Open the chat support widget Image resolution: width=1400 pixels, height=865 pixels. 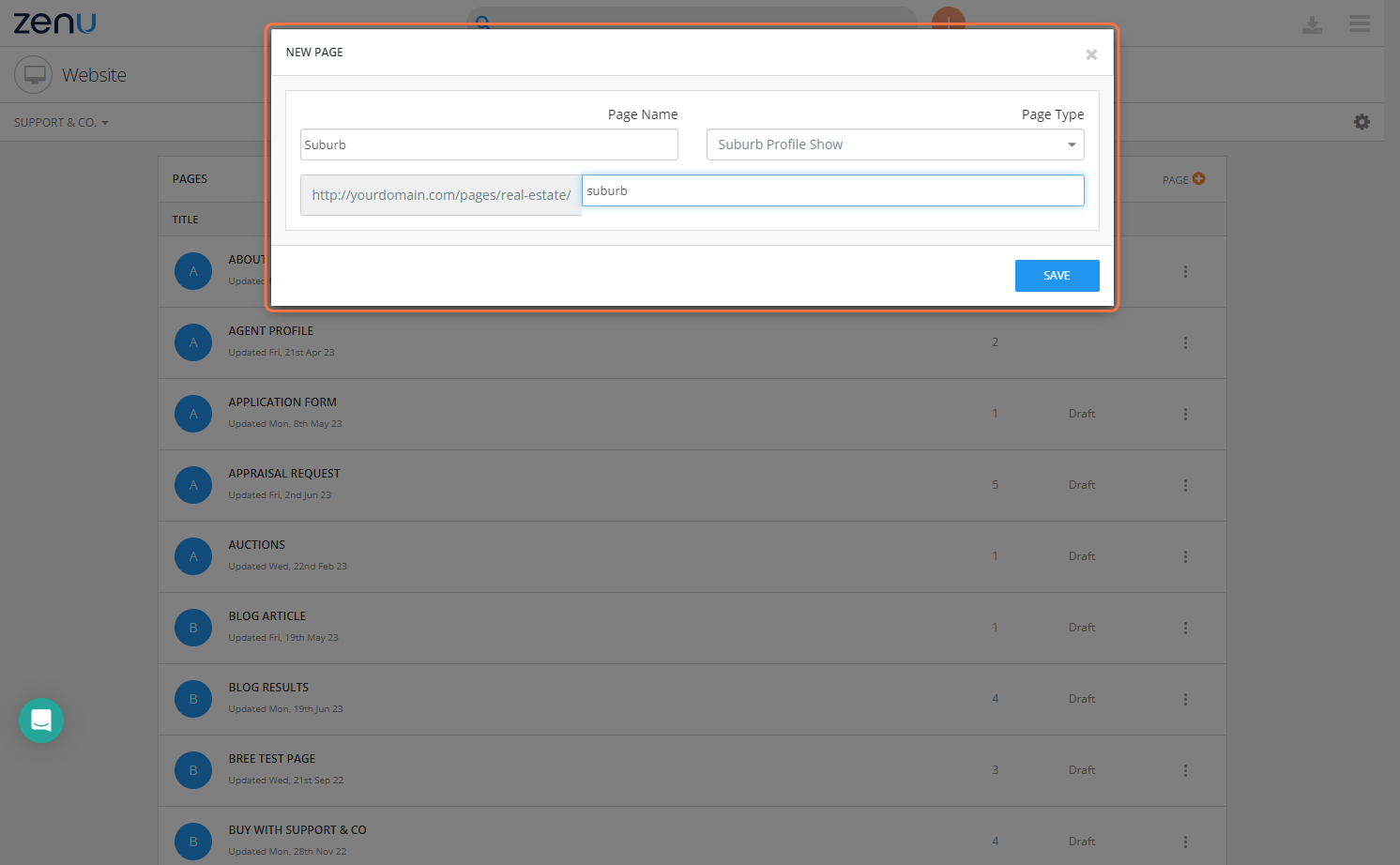point(41,721)
